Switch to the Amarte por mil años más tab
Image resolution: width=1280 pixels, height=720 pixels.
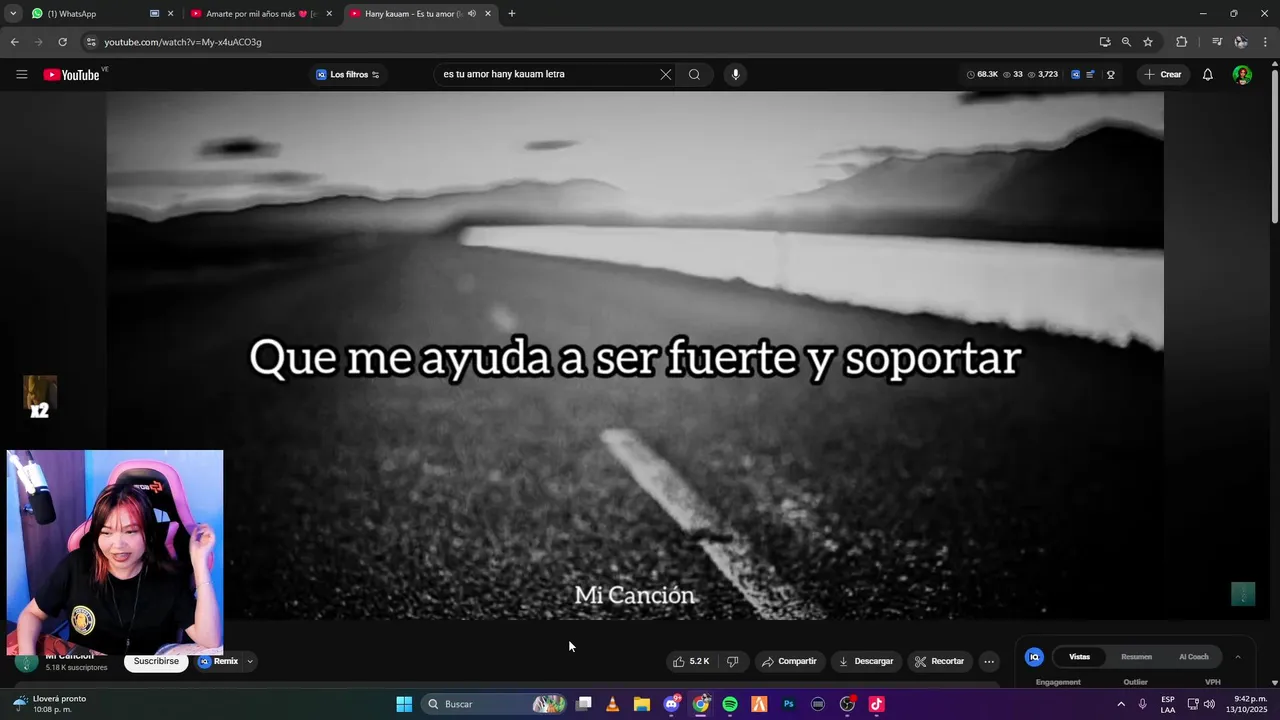coord(262,14)
